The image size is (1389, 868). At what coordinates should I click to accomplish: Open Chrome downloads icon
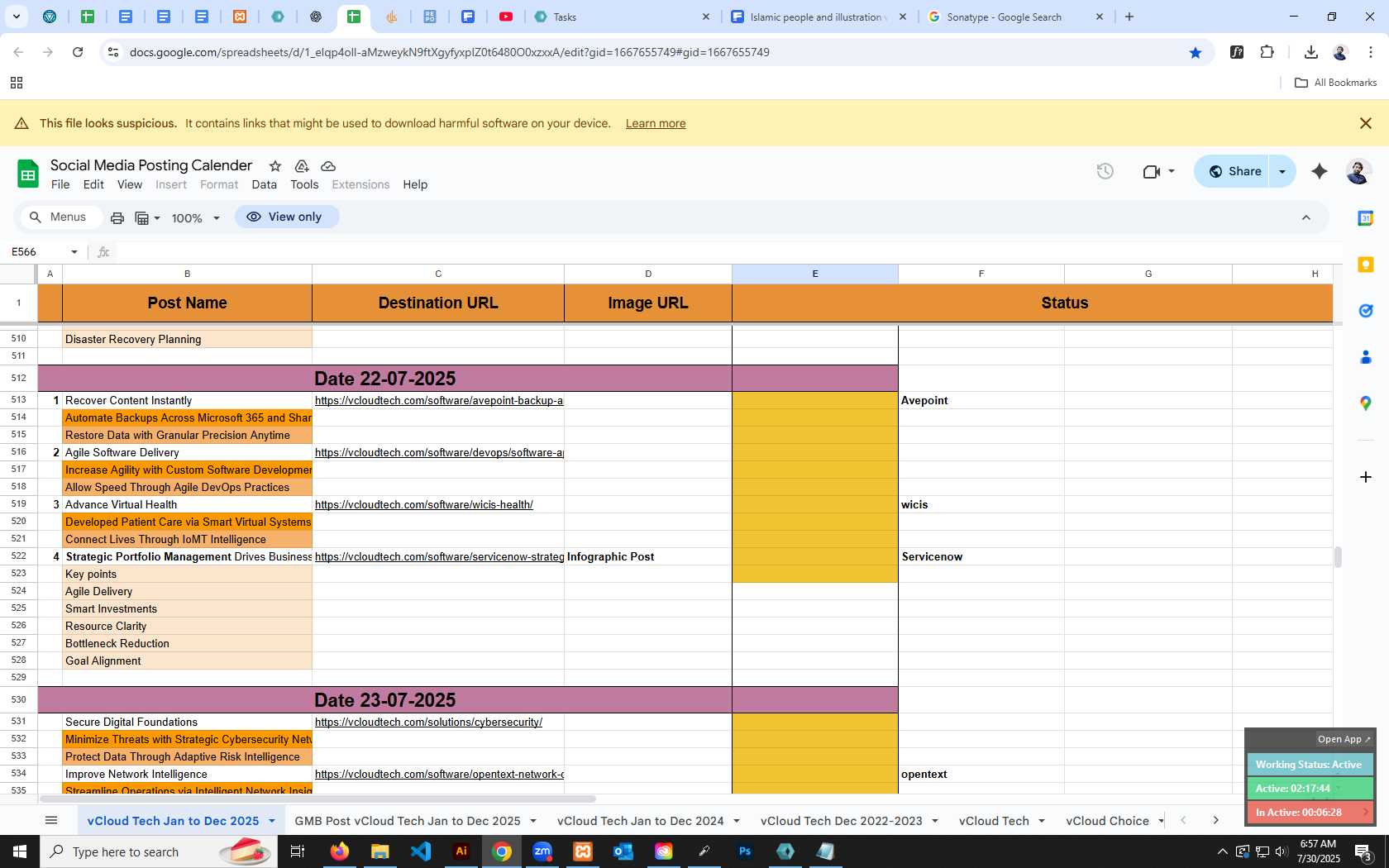[x=1310, y=52]
